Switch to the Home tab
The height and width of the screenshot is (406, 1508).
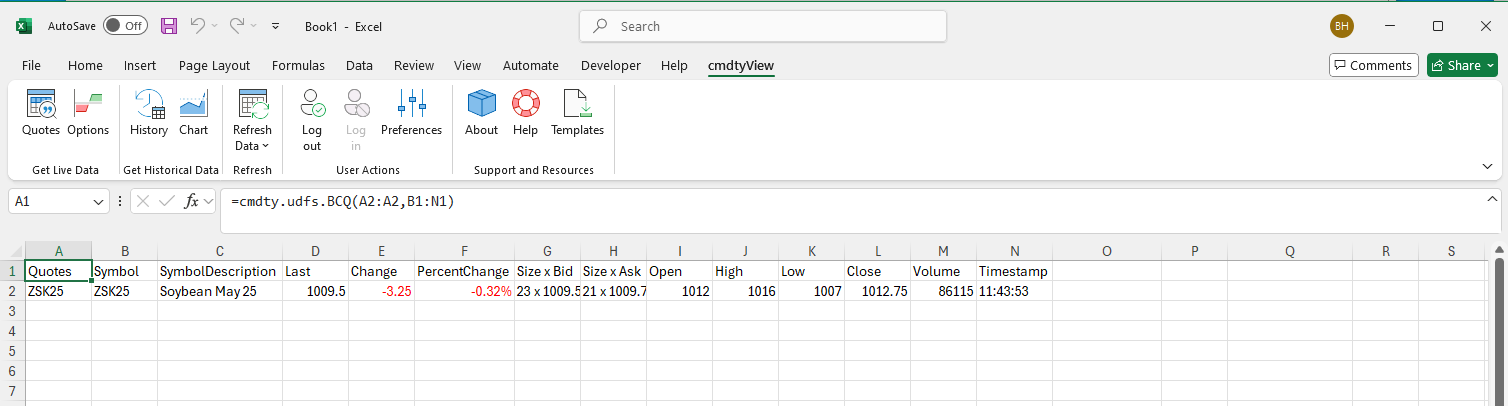click(85, 65)
